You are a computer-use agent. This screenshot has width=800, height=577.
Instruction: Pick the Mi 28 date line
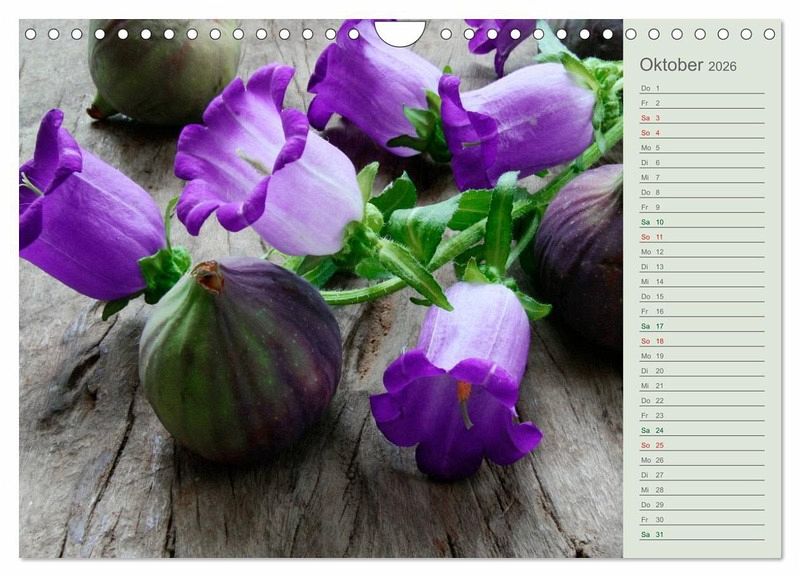[x=701, y=490]
